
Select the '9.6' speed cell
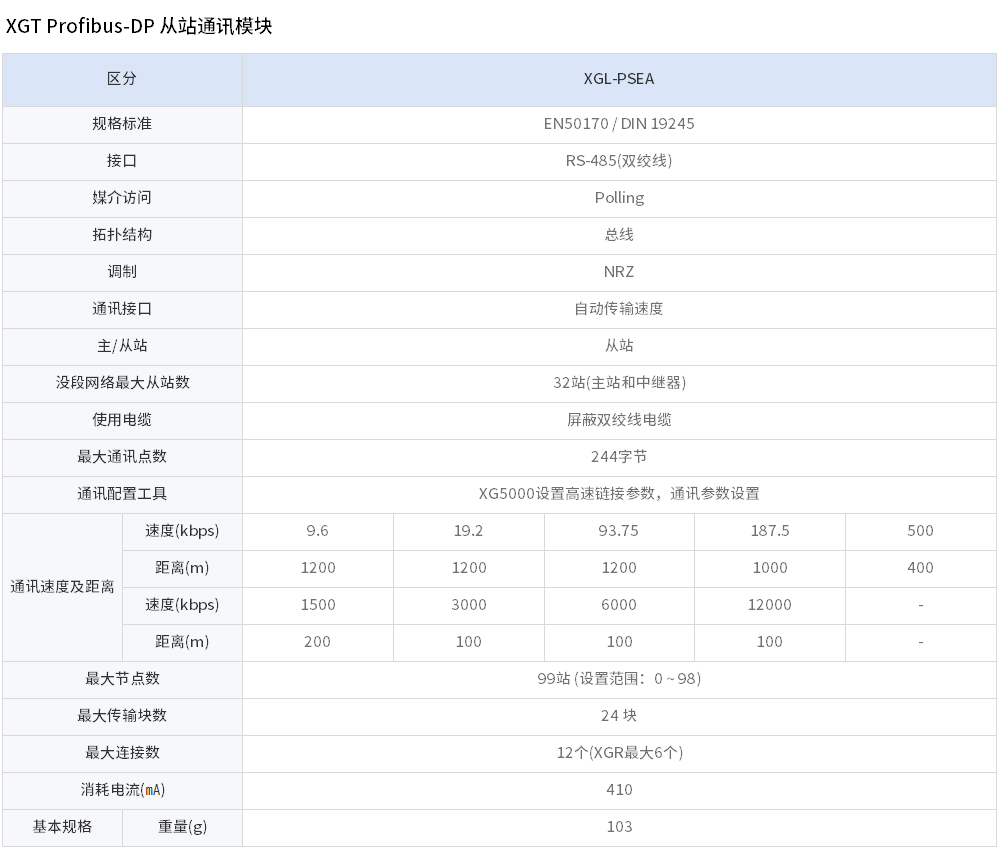click(318, 531)
